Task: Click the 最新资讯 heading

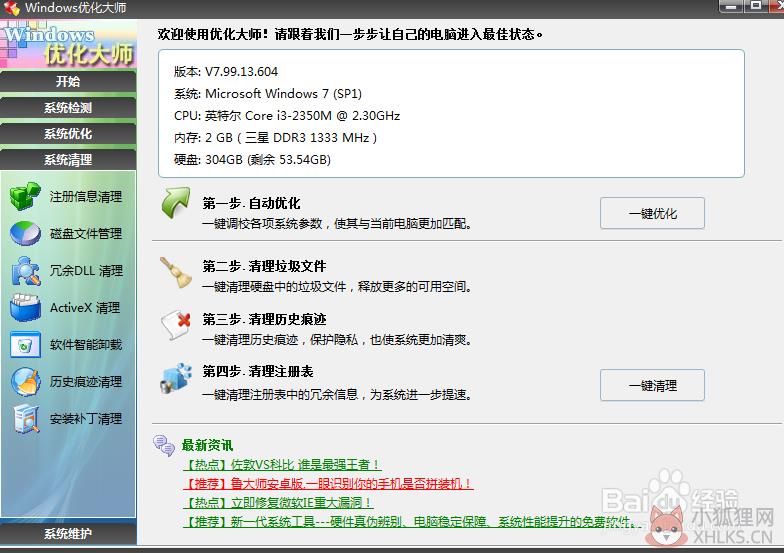Action: pos(208,445)
